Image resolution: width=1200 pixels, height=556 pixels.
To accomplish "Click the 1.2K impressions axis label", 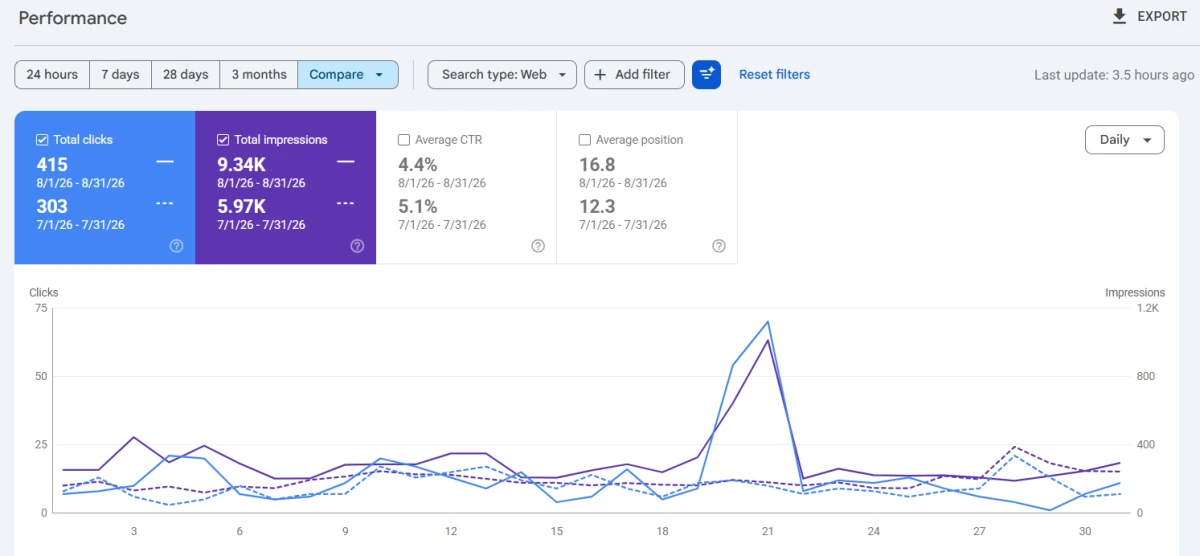I will click(1148, 308).
